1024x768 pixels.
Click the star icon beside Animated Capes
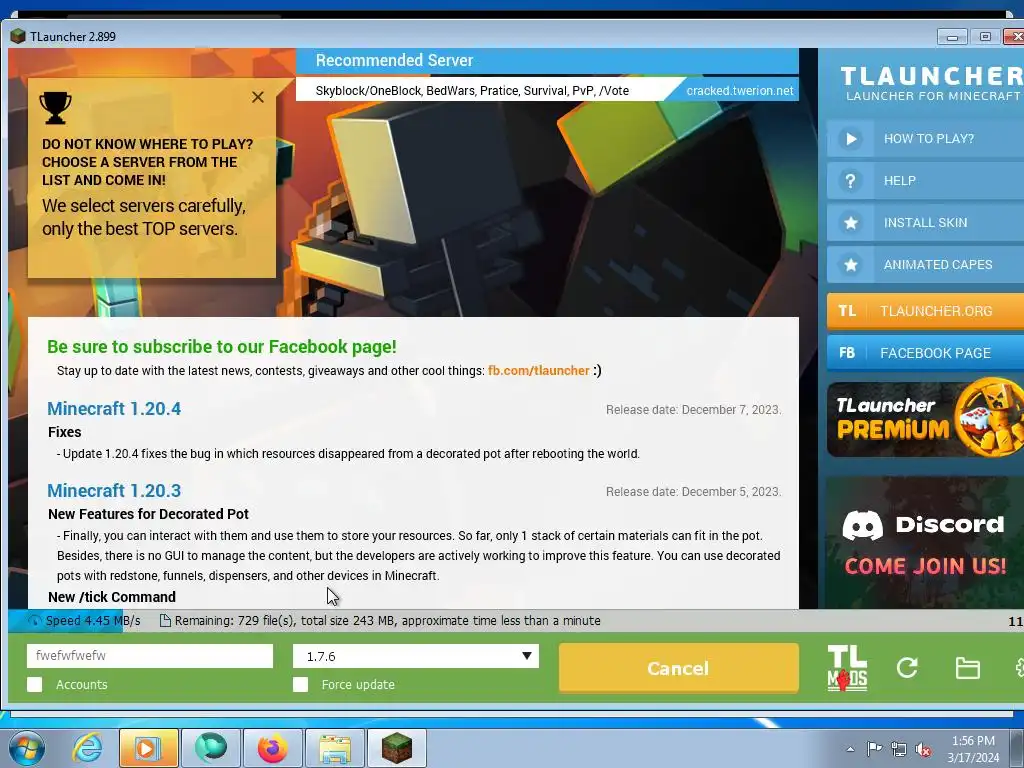click(x=850, y=264)
